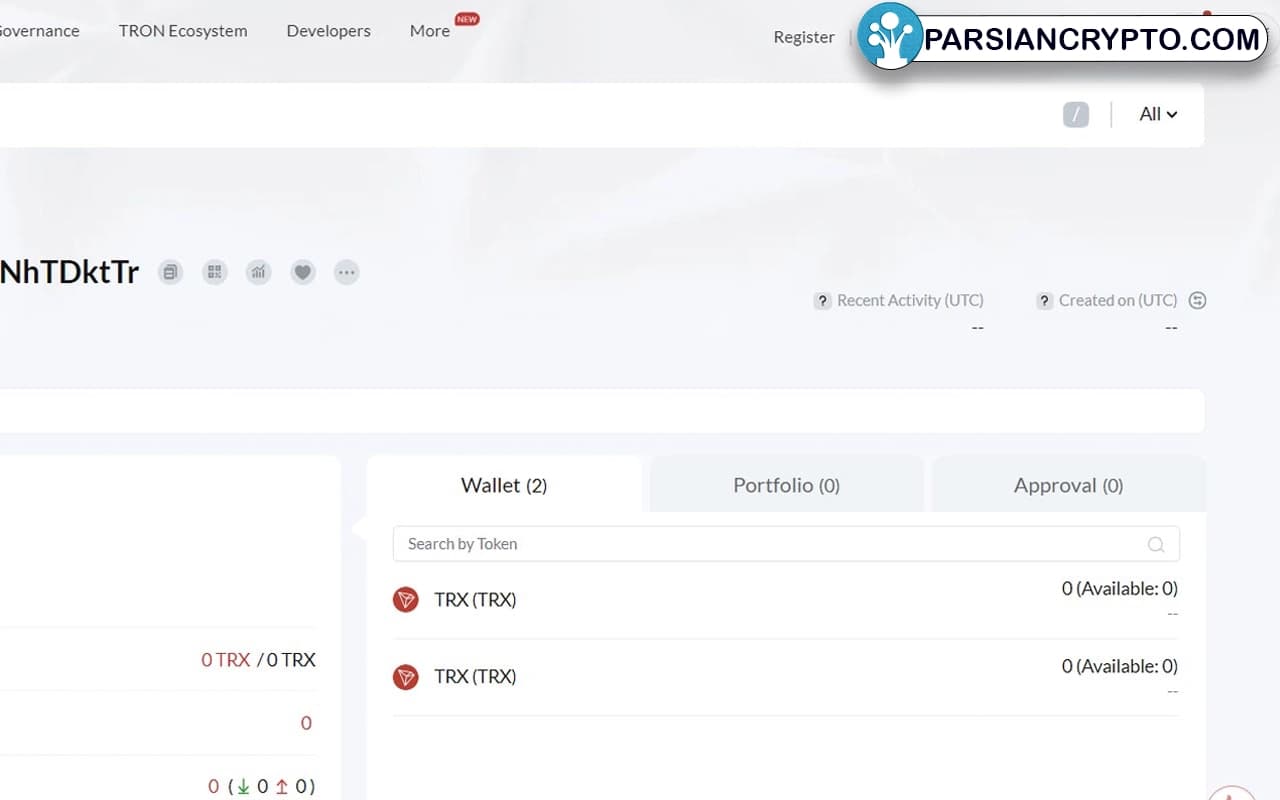Focus the Search by Token field
1280x800 pixels.
770,544
